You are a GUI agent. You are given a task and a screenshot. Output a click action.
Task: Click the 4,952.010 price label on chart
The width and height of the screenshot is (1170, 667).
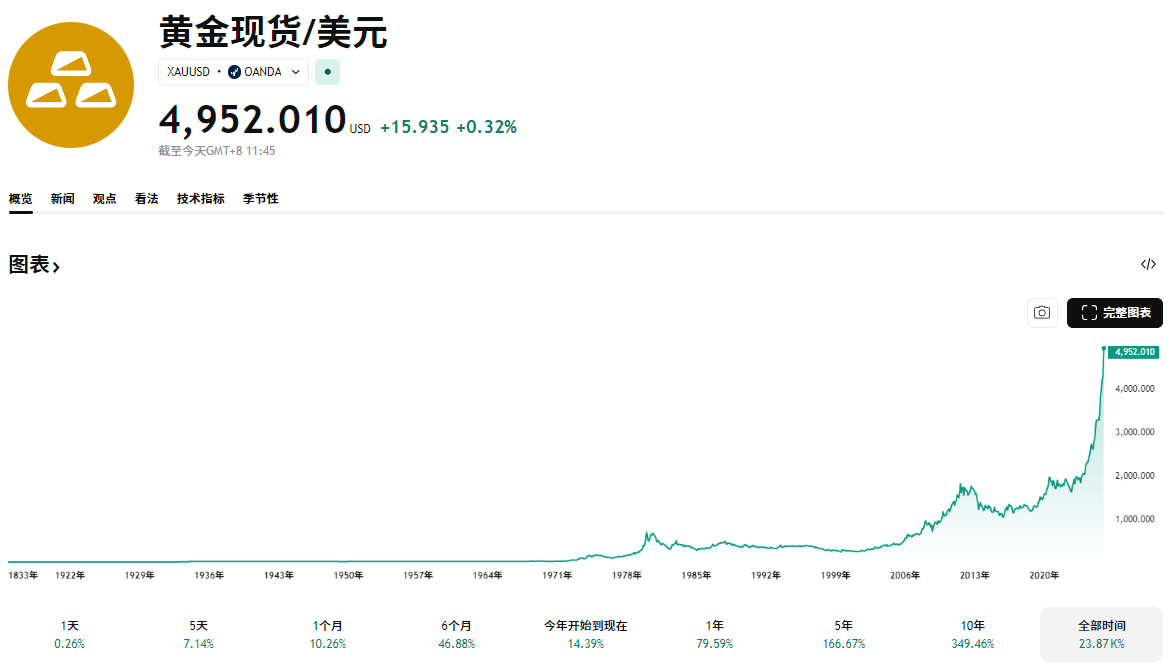tap(1134, 352)
